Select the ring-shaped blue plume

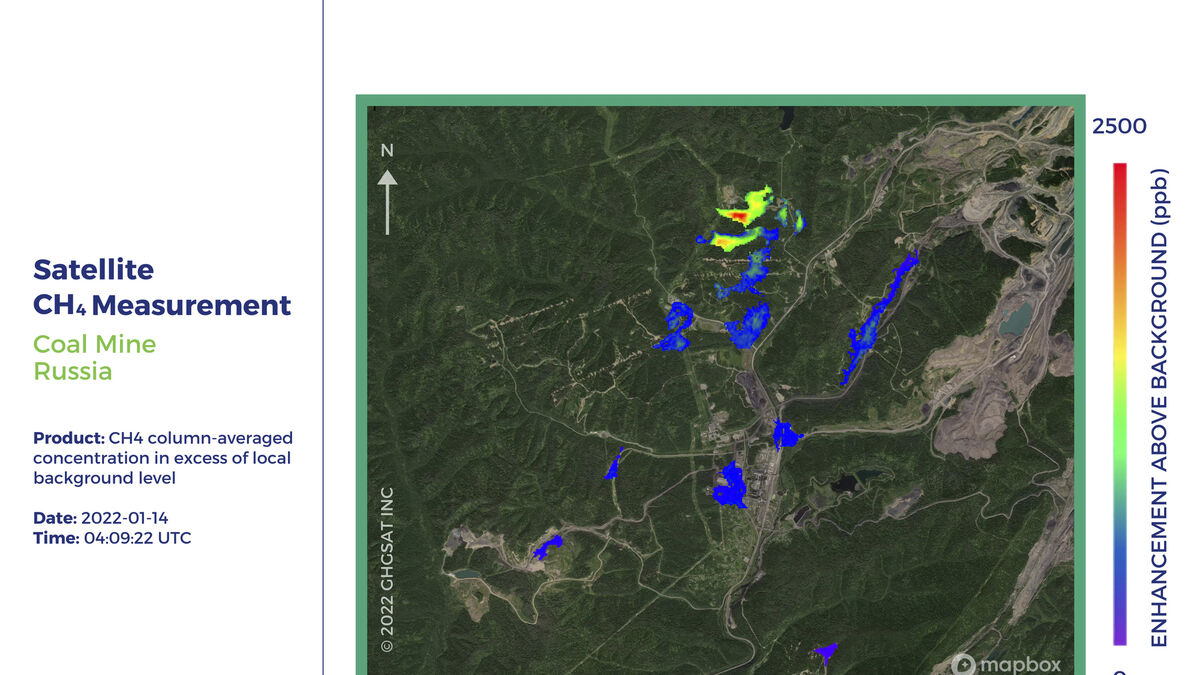pyautogui.click(x=677, y=326)
